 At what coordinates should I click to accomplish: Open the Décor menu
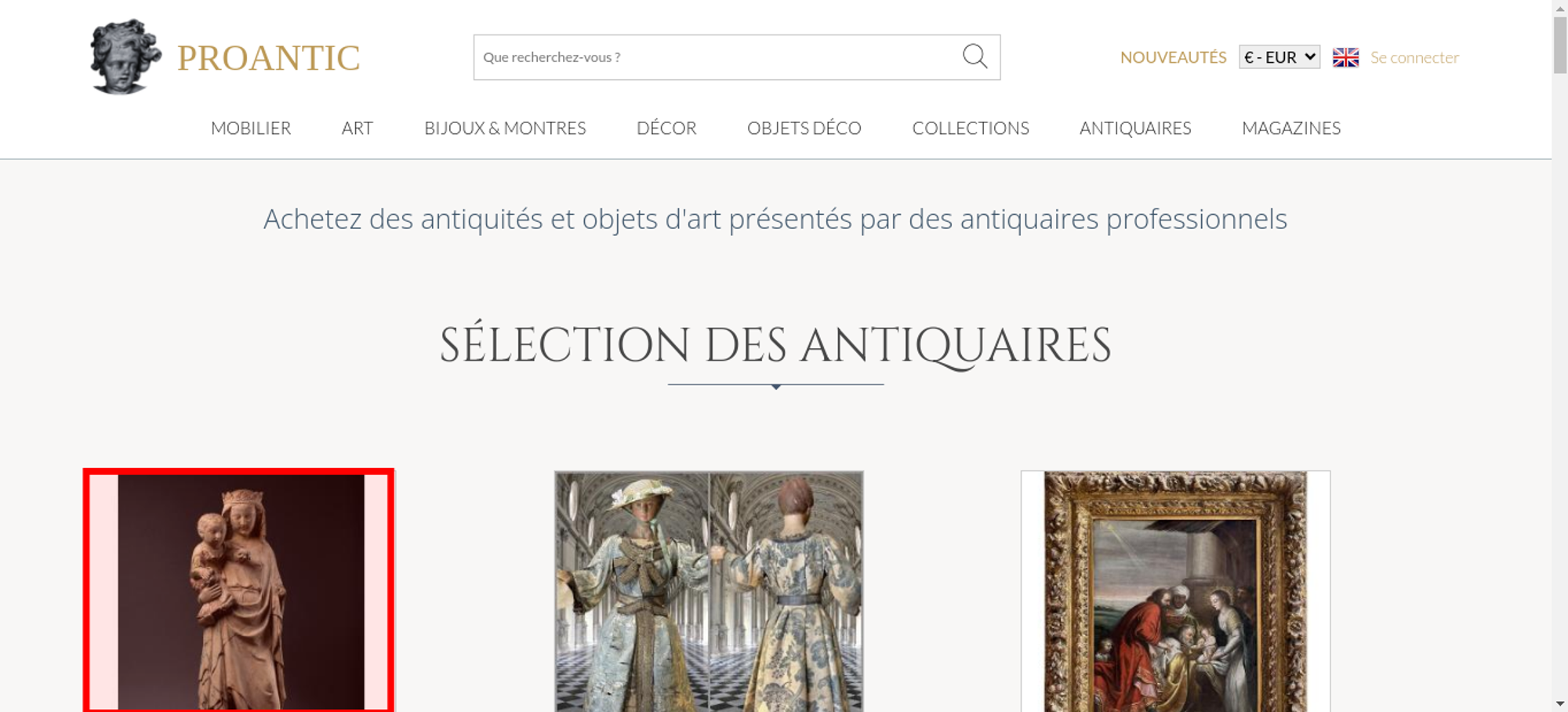pyautogui.click(x=666, y=128)
